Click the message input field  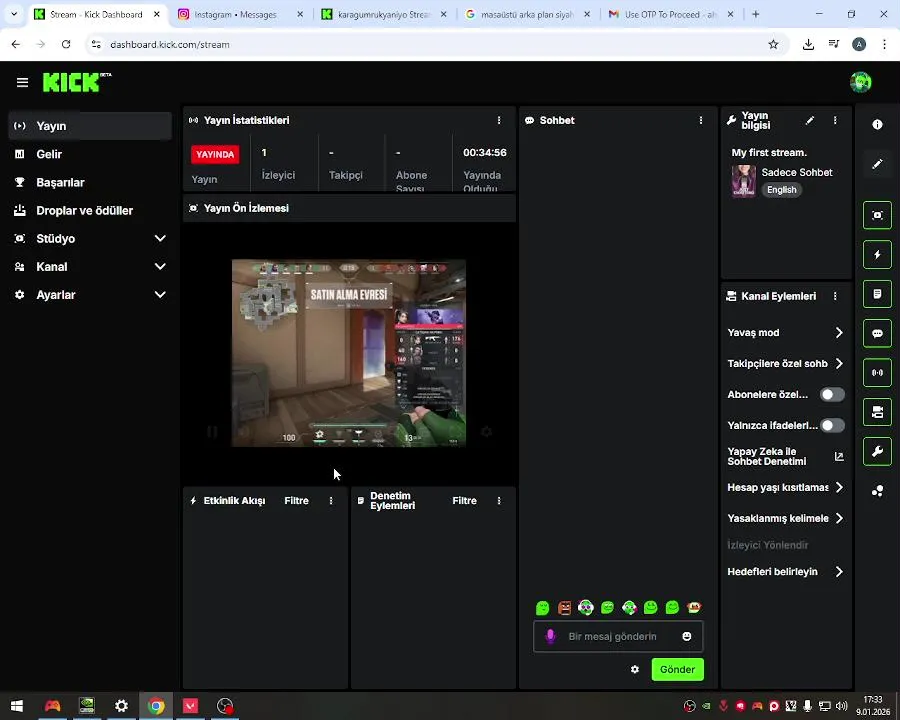[618, 636]
